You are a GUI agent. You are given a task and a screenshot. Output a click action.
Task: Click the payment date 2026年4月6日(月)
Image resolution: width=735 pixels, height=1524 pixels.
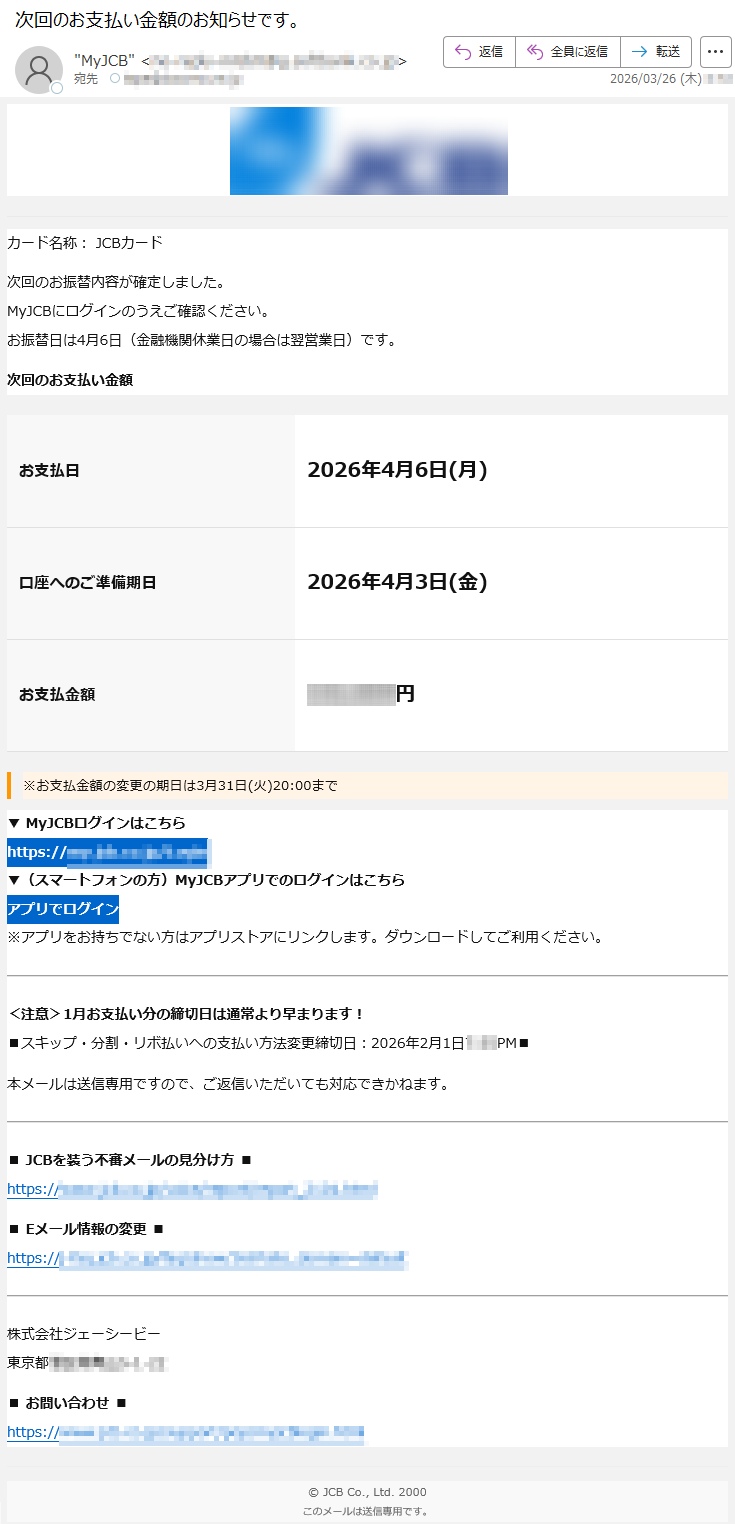coord(397,470)
